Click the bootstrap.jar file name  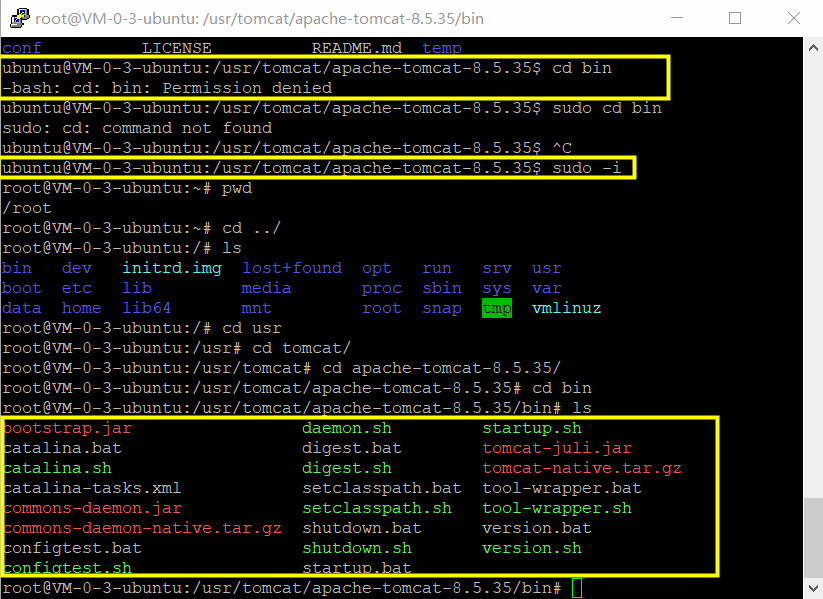click(x=67, y=428)
